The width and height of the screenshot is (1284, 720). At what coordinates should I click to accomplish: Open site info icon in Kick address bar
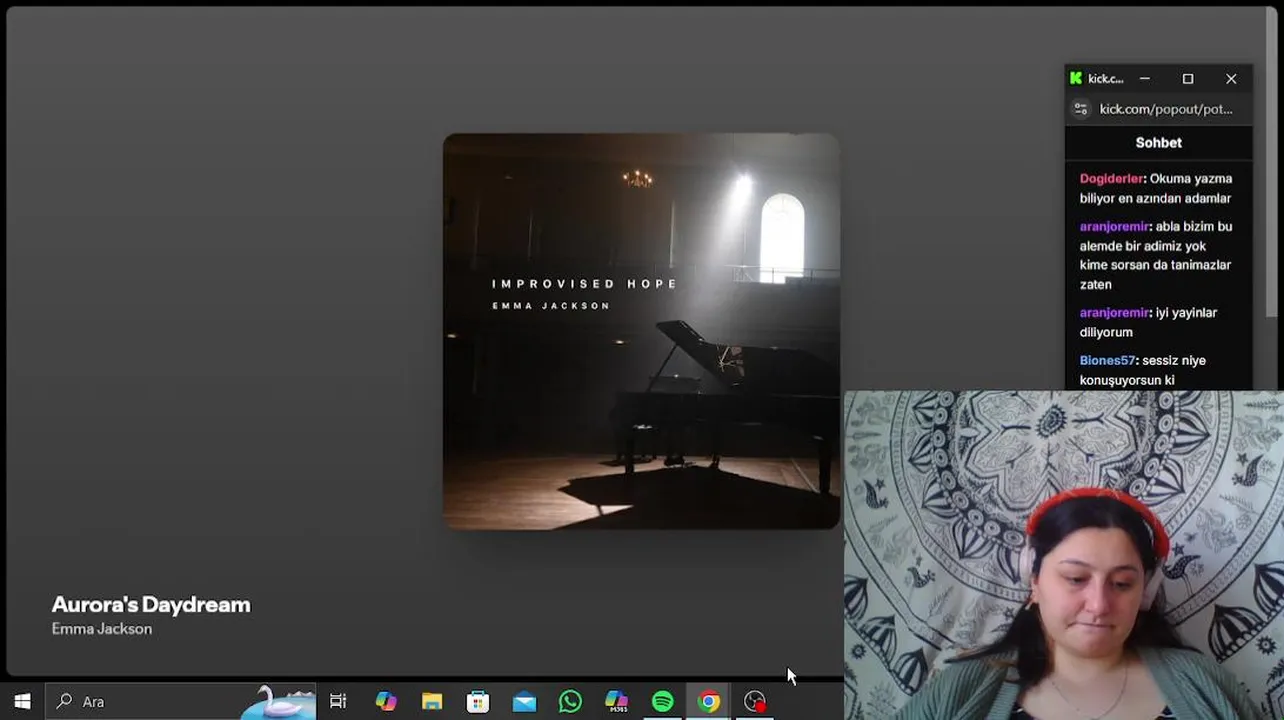coord(1080,109)
